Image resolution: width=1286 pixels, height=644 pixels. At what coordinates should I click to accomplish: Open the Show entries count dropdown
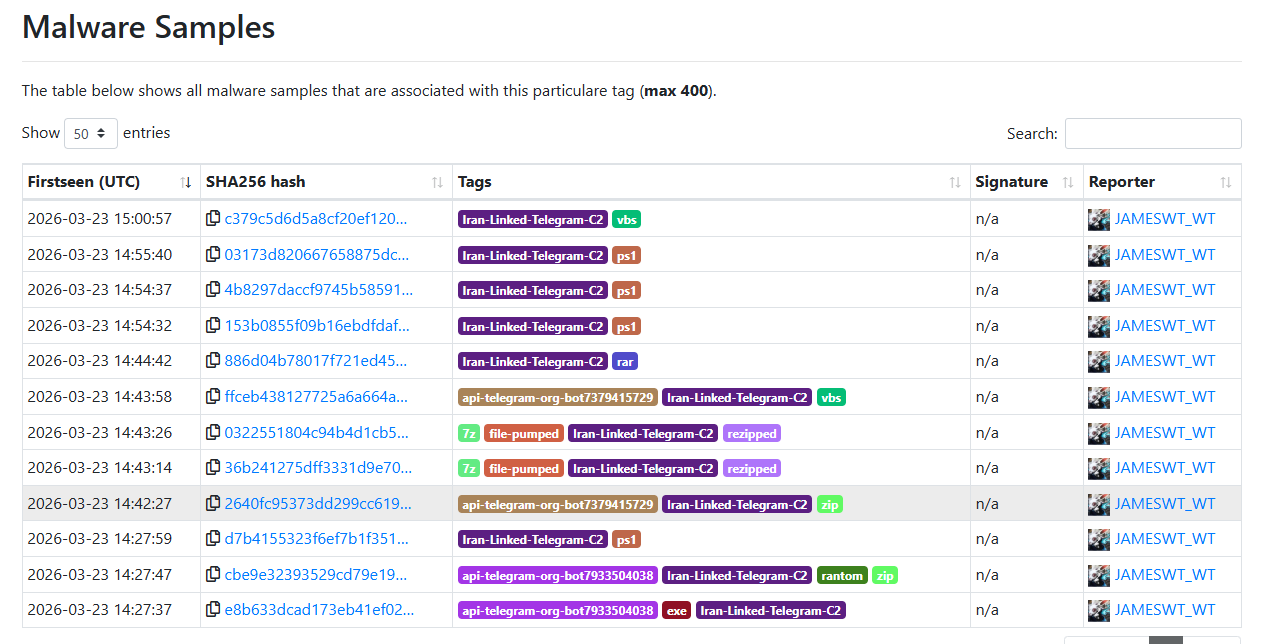(x=91, y=133)
